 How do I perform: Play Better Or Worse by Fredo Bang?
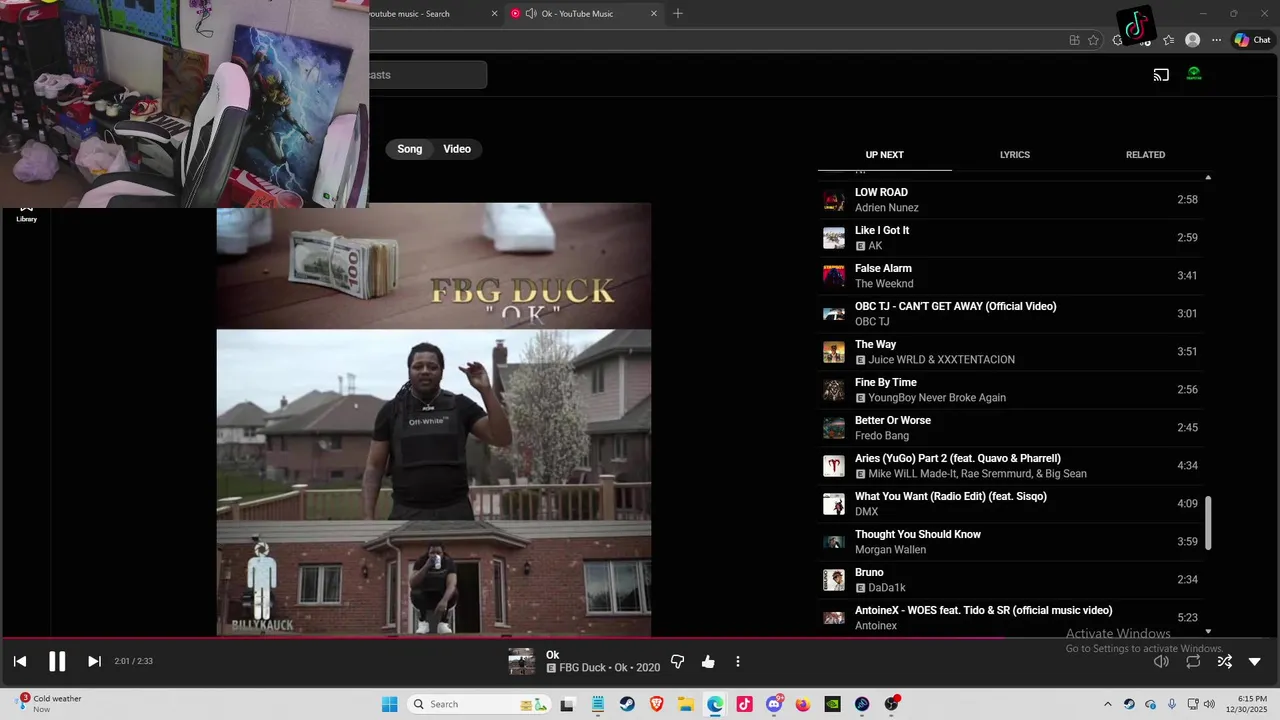click(1010, 428)
